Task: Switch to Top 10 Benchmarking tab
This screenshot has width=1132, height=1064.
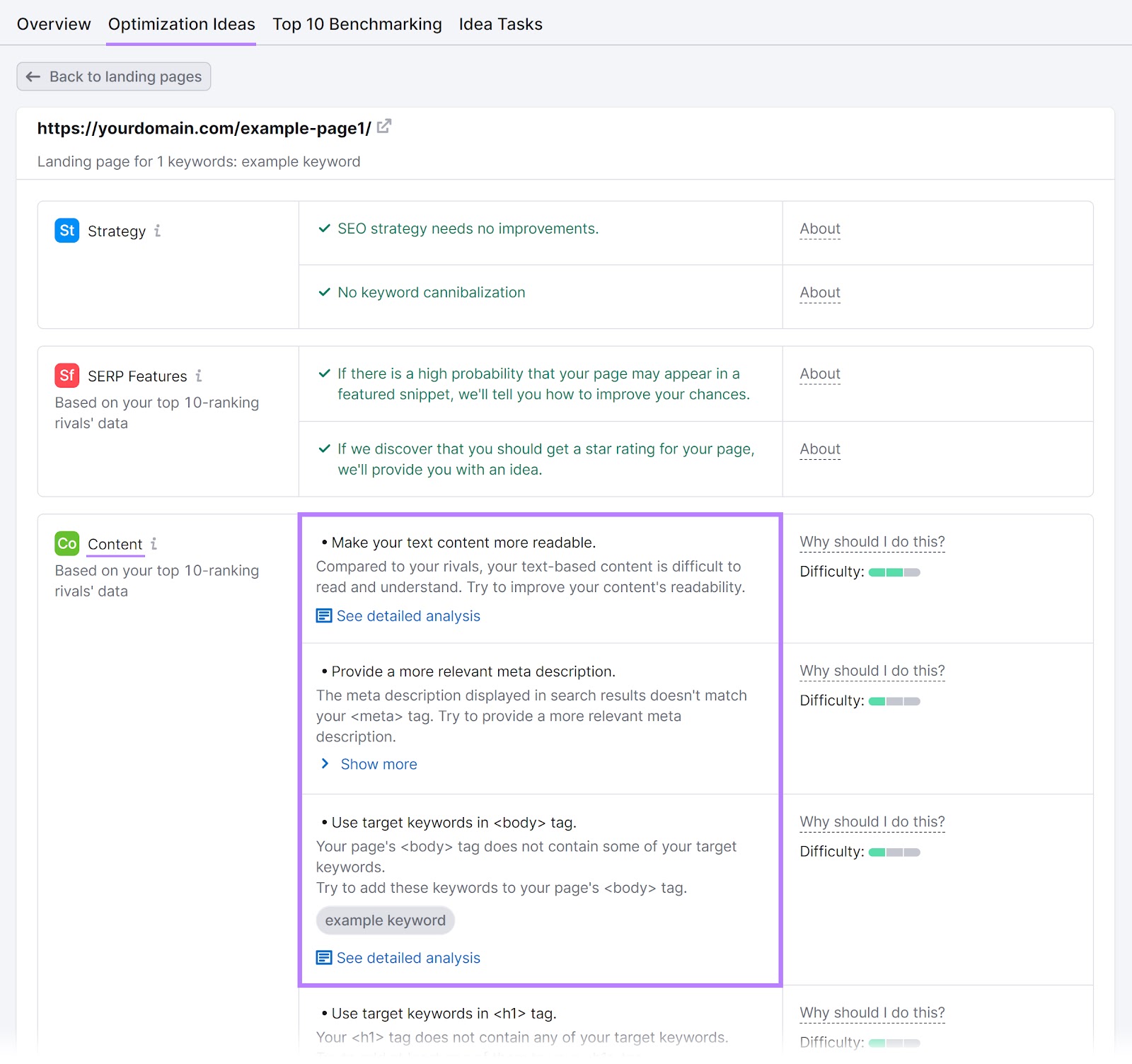Action: [357, 24]
